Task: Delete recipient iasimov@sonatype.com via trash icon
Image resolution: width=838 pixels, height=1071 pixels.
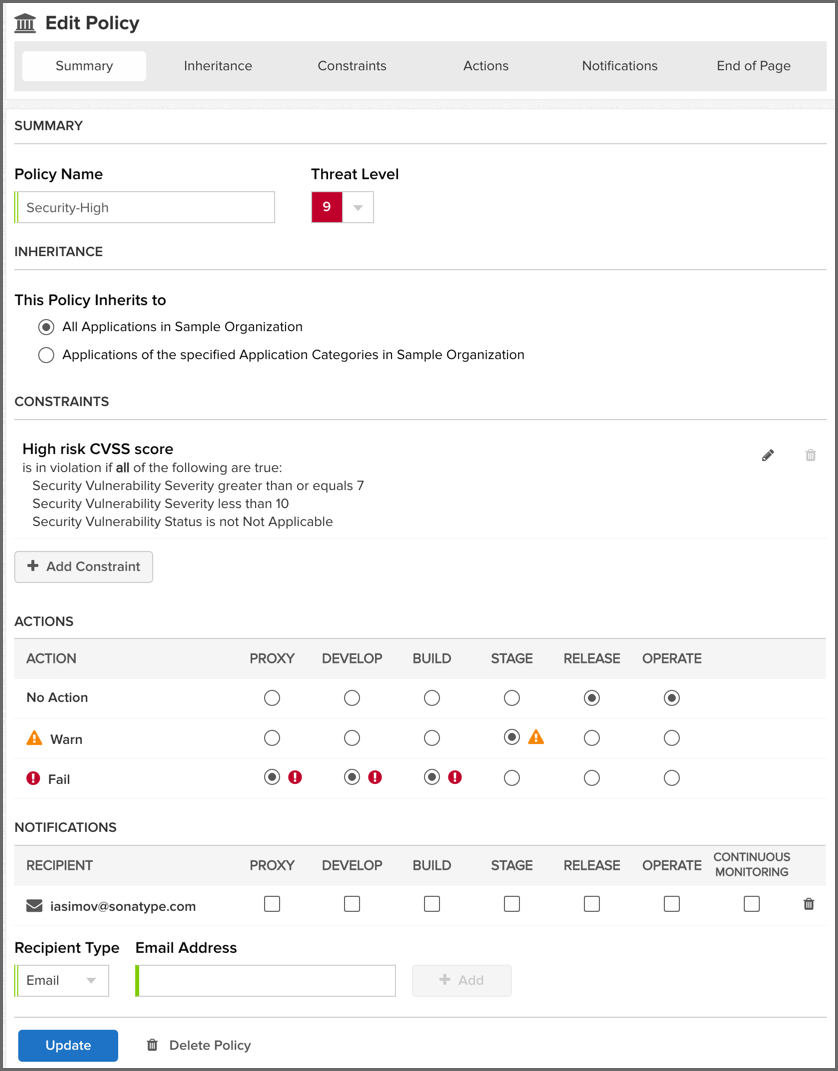Action: point(809,905)
